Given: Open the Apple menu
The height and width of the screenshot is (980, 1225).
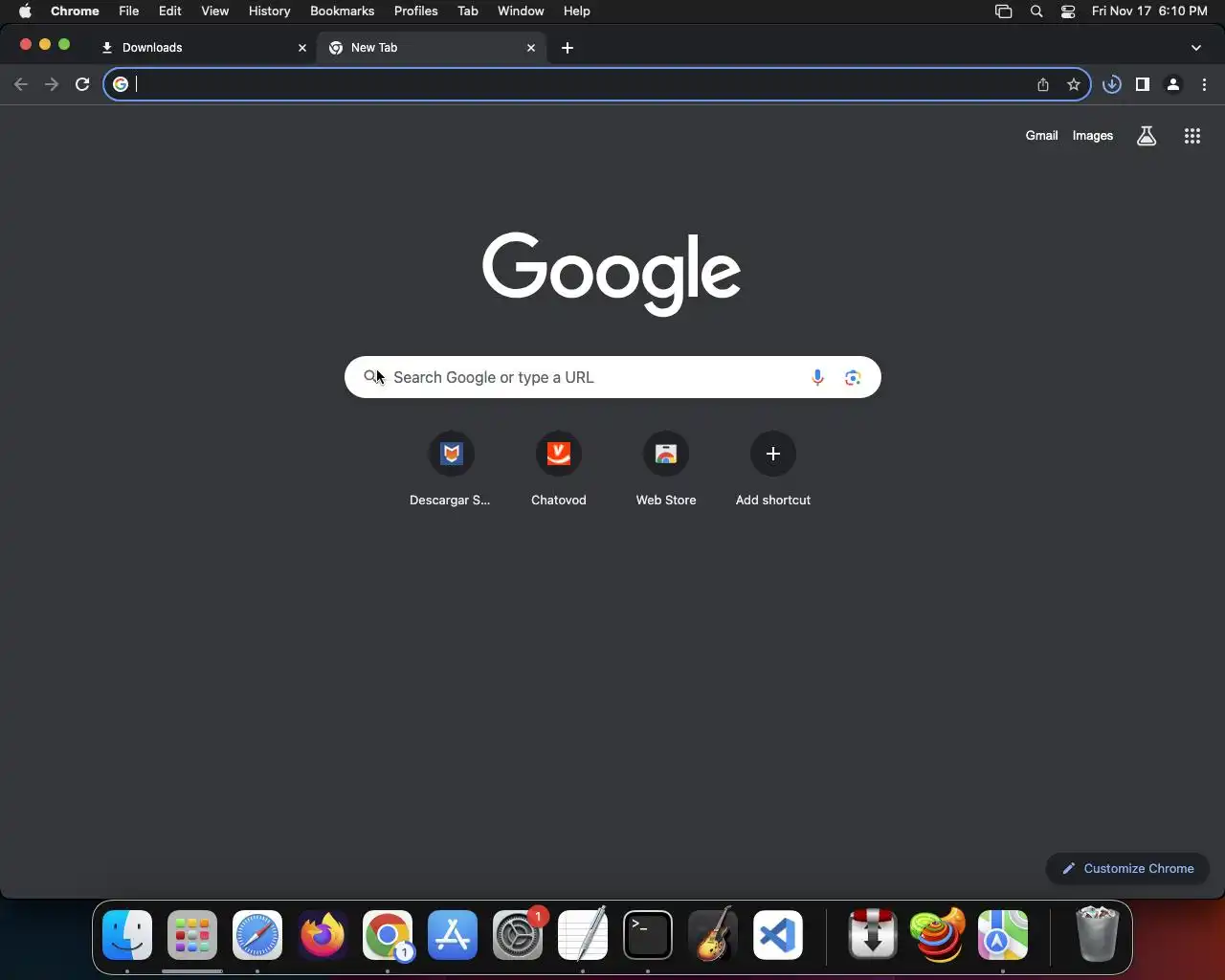Looking at the screenshot, I should [25, 11].
